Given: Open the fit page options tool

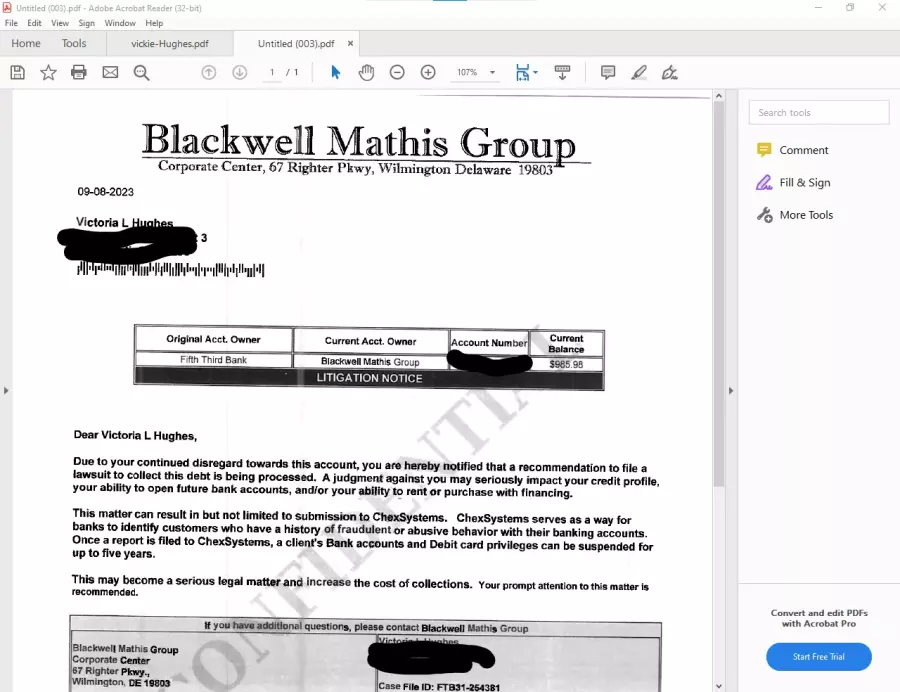Looking at the screenshot, I should 523,72.
